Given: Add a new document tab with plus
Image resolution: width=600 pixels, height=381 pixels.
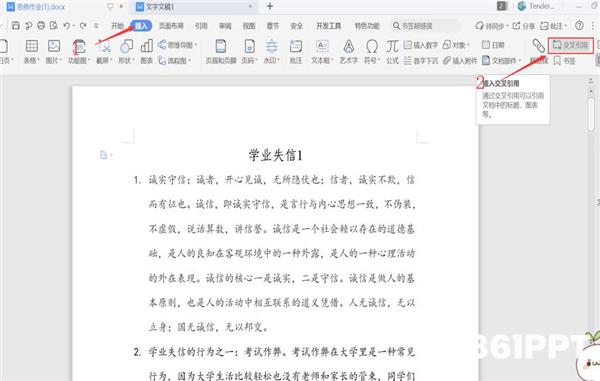Looking at the screenshot, I should coord(270,6).
